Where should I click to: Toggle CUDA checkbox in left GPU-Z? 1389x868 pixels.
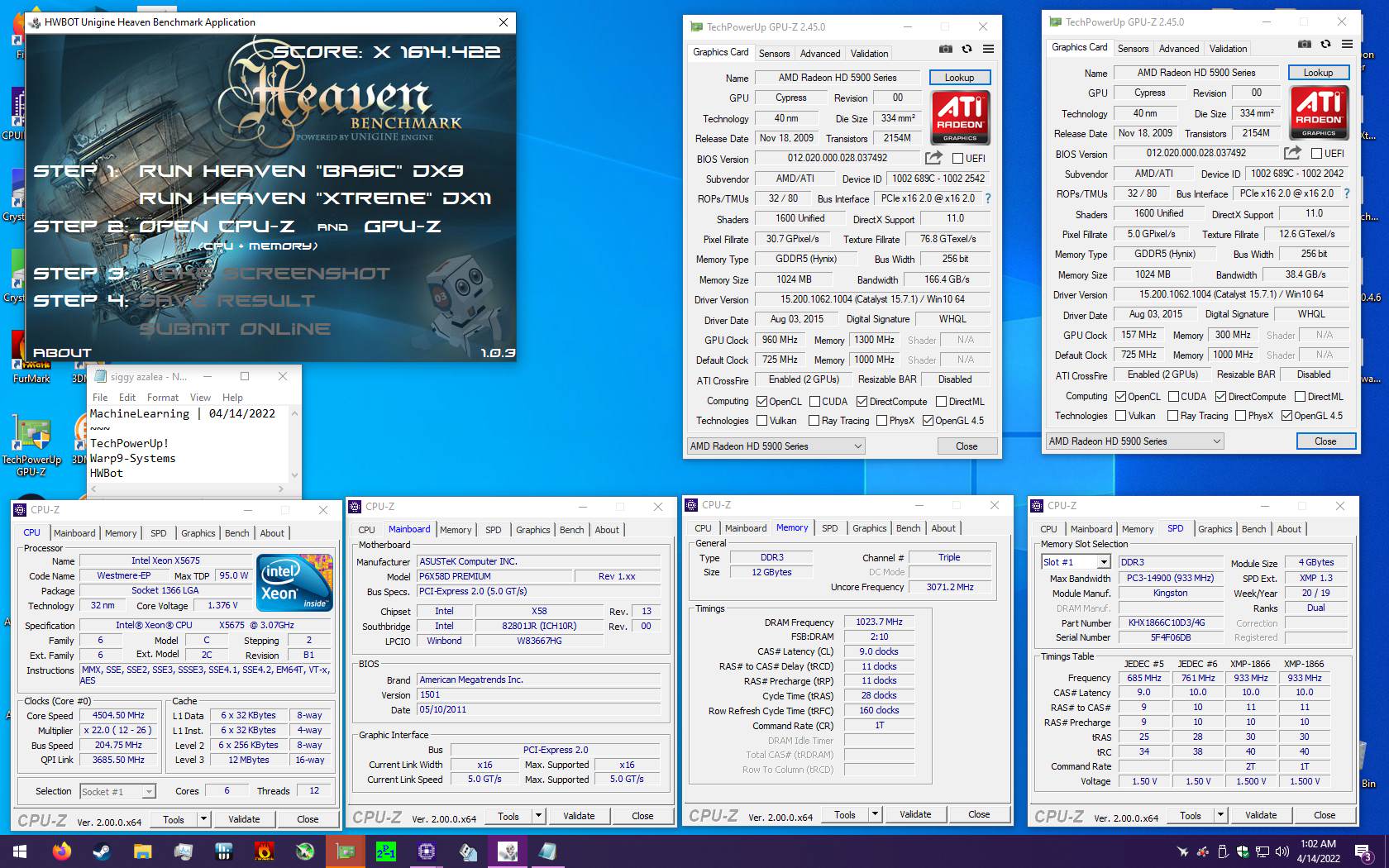click(814, 402)
